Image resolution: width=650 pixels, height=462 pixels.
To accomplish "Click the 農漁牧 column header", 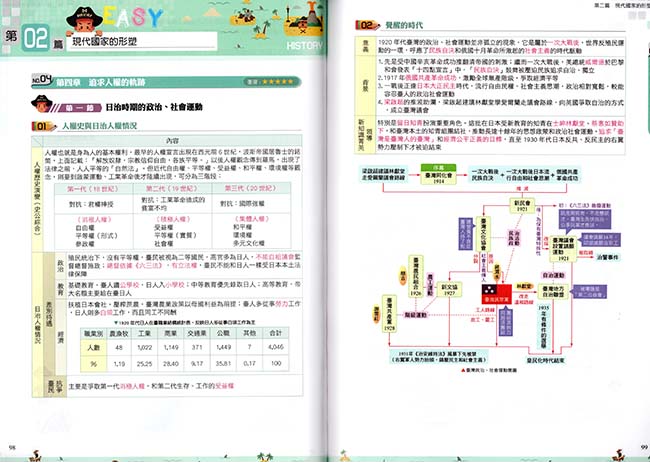I will (x=119, y=333).
